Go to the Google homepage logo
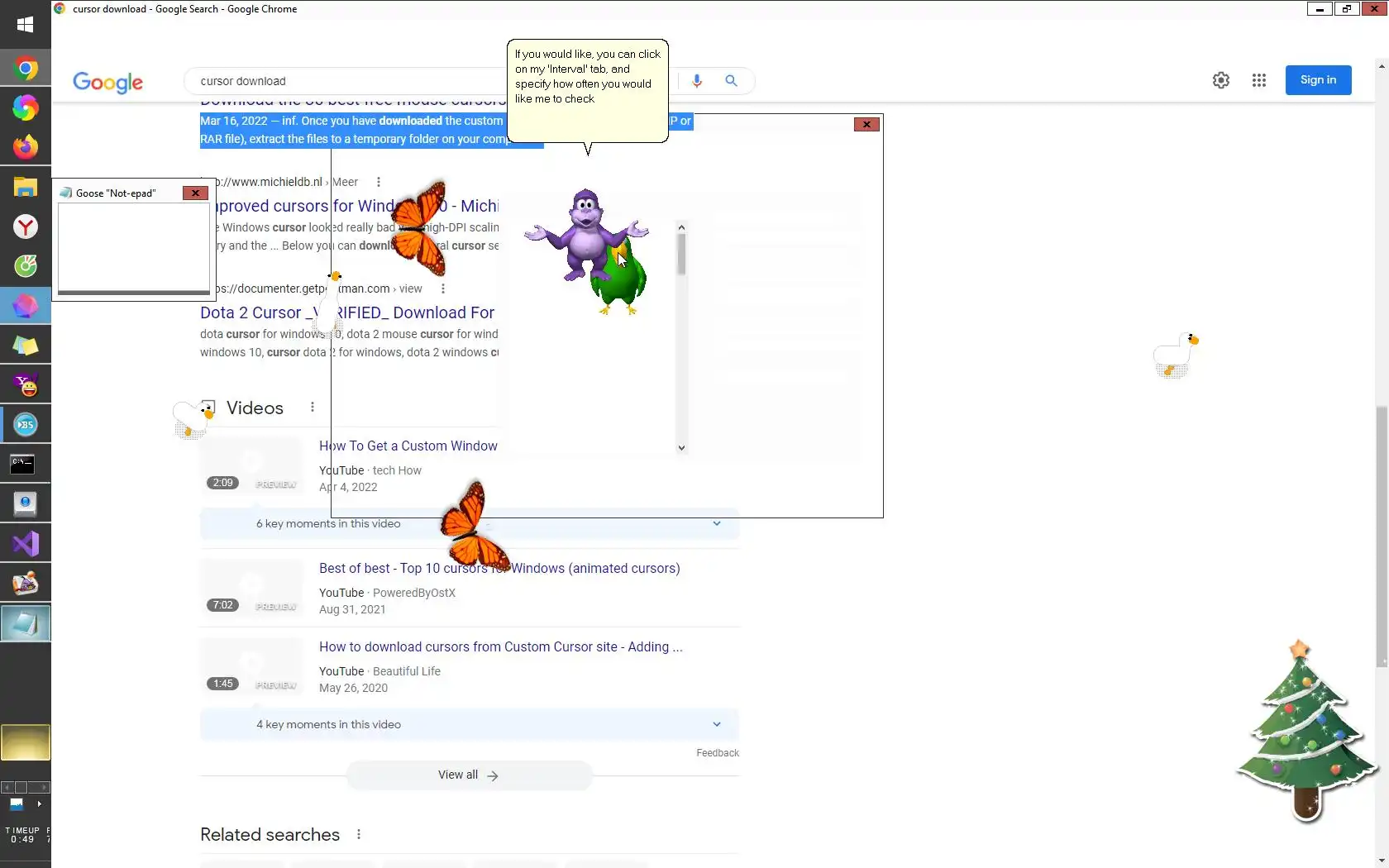 (107, 82)
